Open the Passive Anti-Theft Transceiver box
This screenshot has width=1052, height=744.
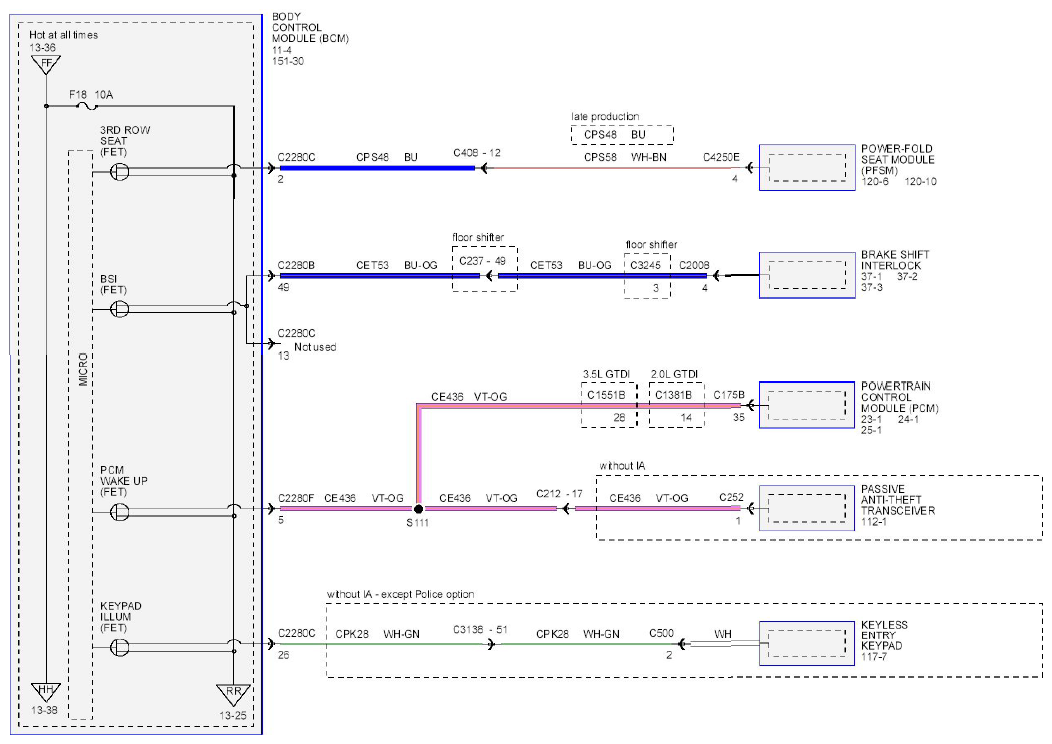click(807, 508)
